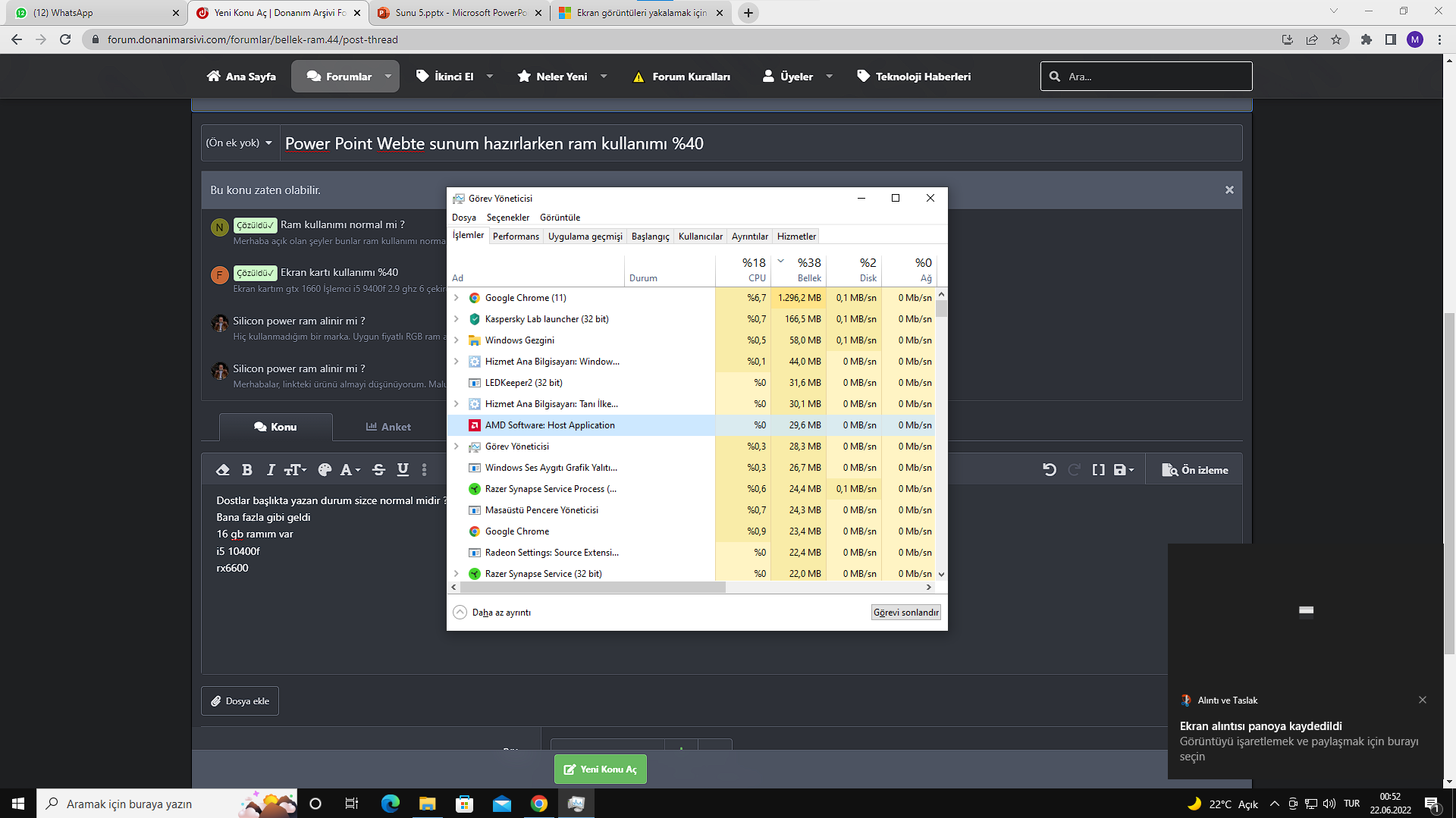Toggle strikethrough formatting in editor
The height and width of the screenshot is (818, 1456).
[x=379, y=470]
